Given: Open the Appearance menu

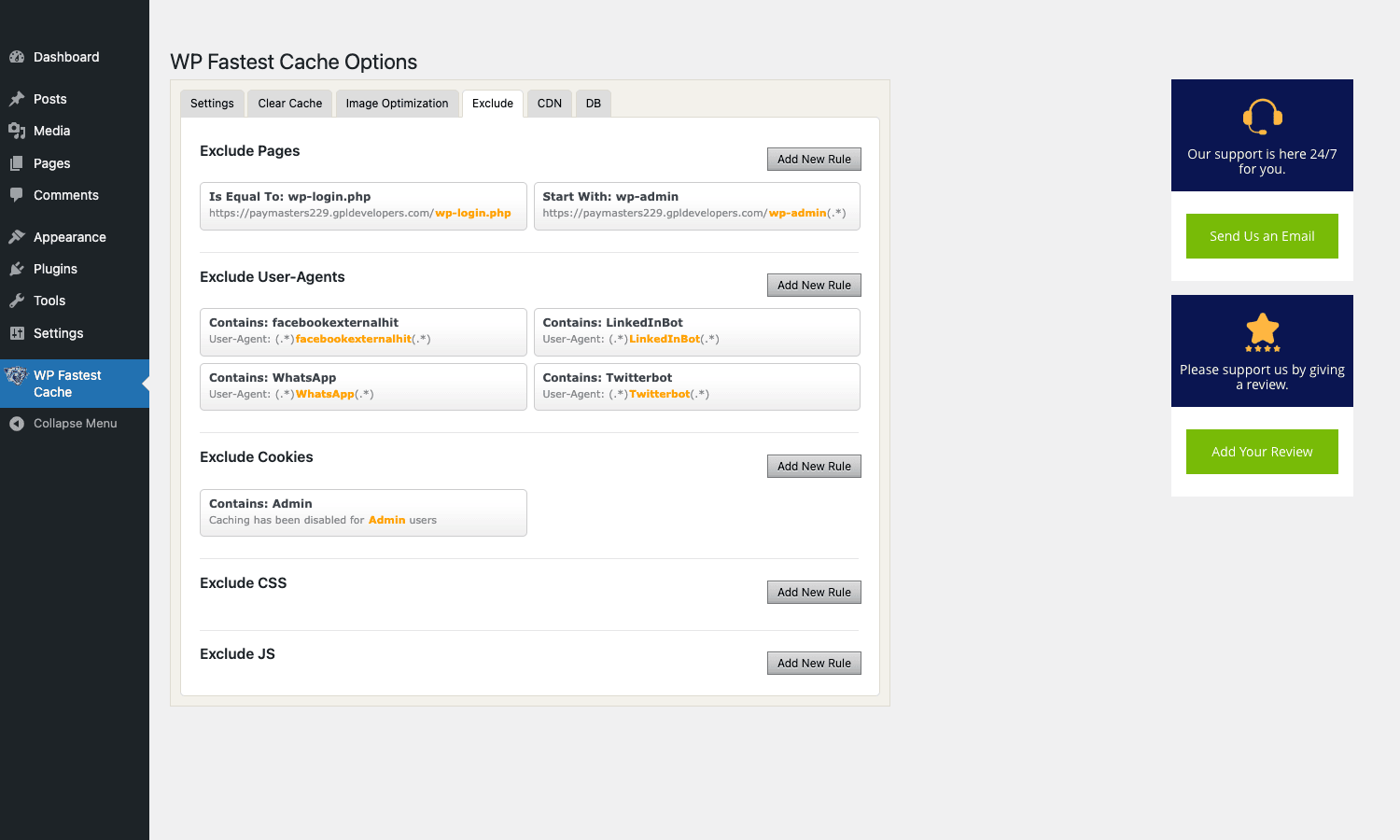Looking at the screenshot, I should click(x=75, y=237).
